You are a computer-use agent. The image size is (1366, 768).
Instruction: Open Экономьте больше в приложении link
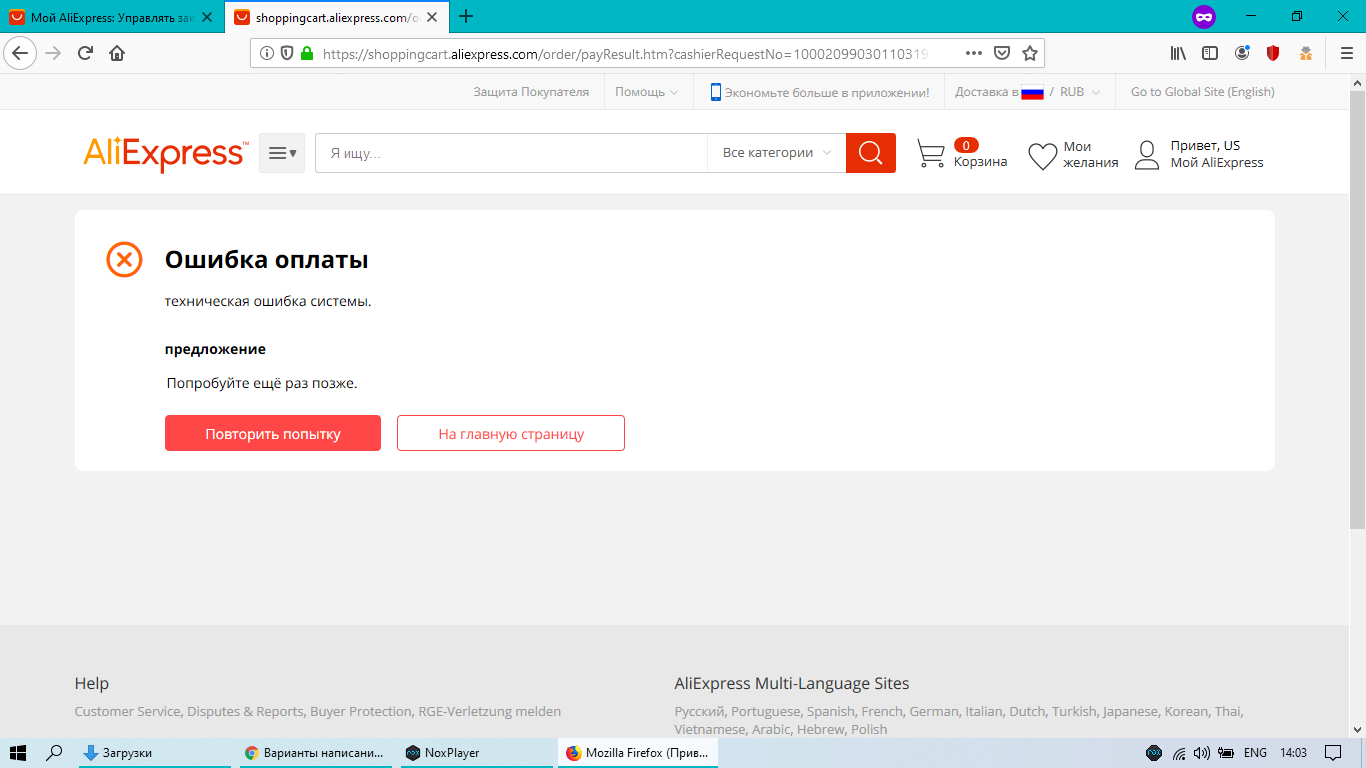tap(827, 92)
